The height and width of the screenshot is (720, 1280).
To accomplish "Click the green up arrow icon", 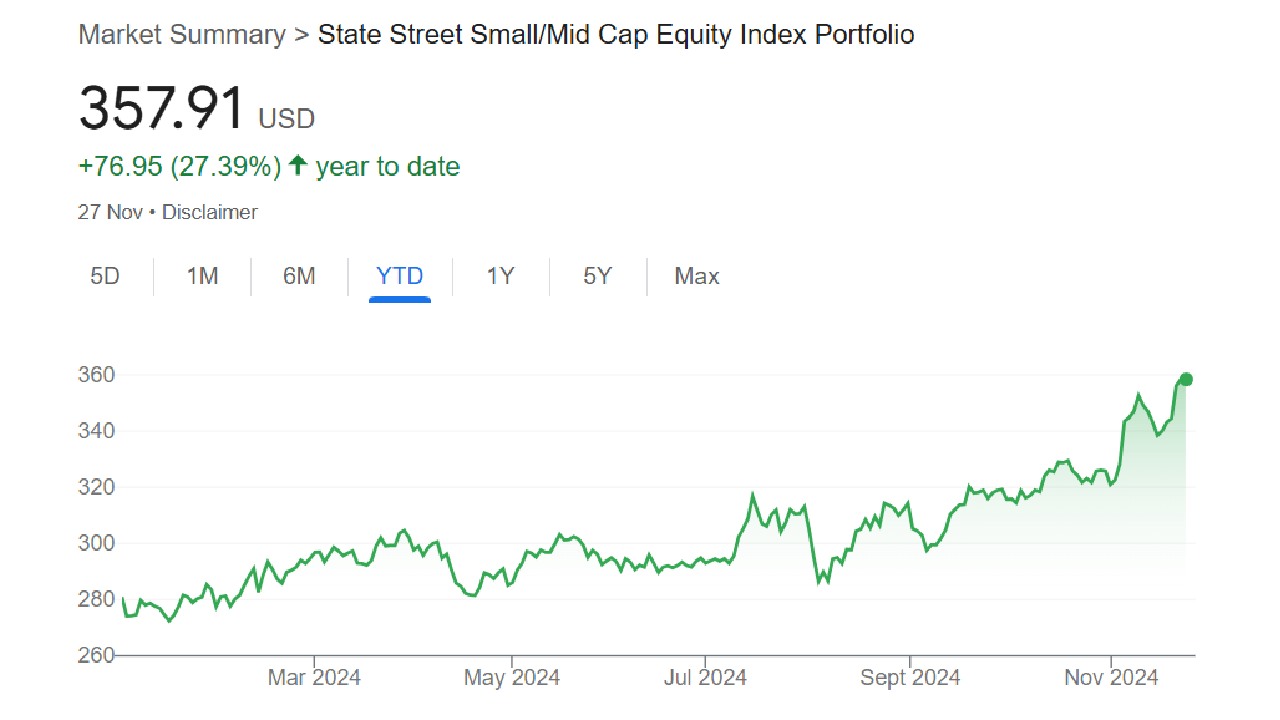I will [x=298, y=166].
